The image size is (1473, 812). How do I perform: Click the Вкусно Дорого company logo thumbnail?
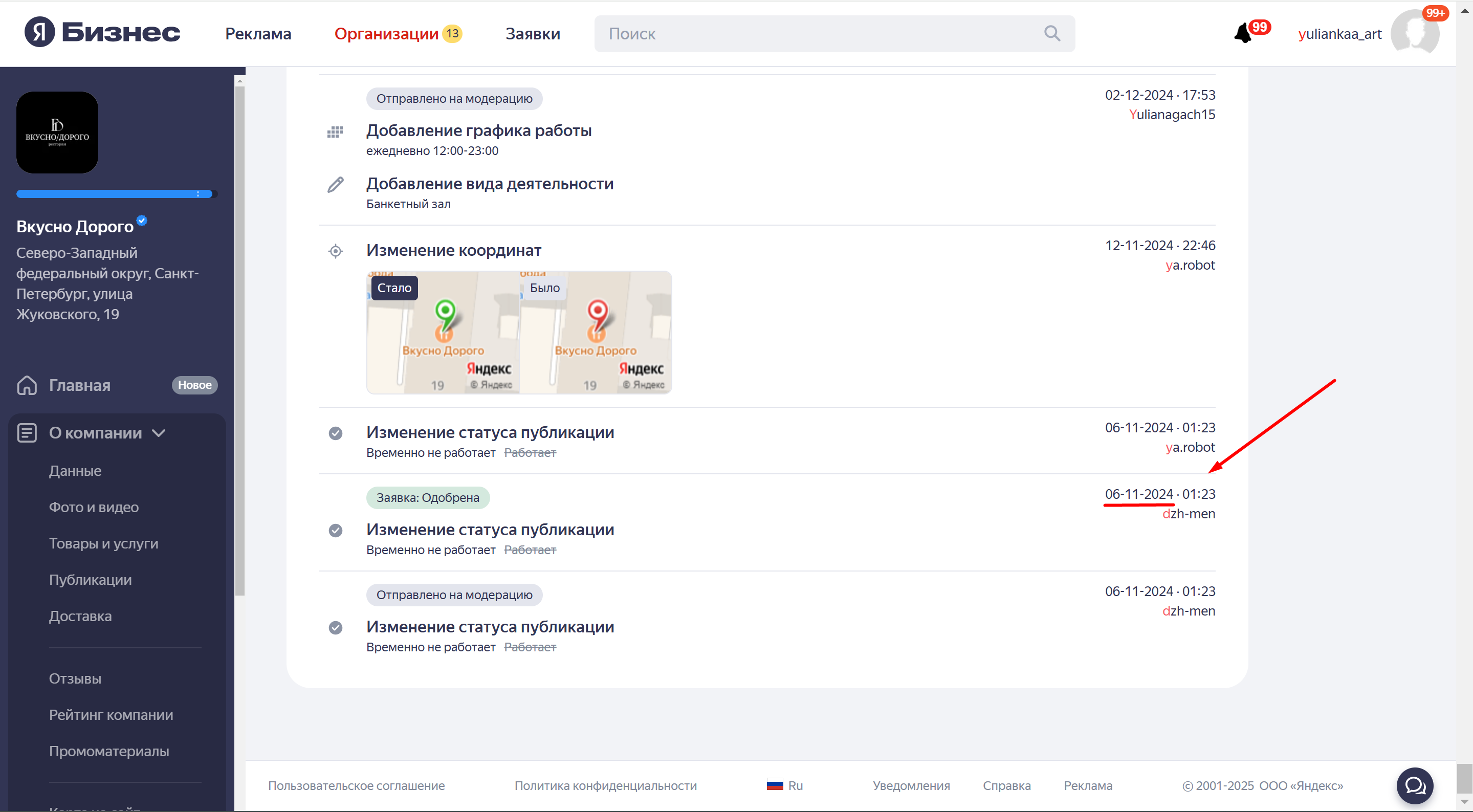57,133
